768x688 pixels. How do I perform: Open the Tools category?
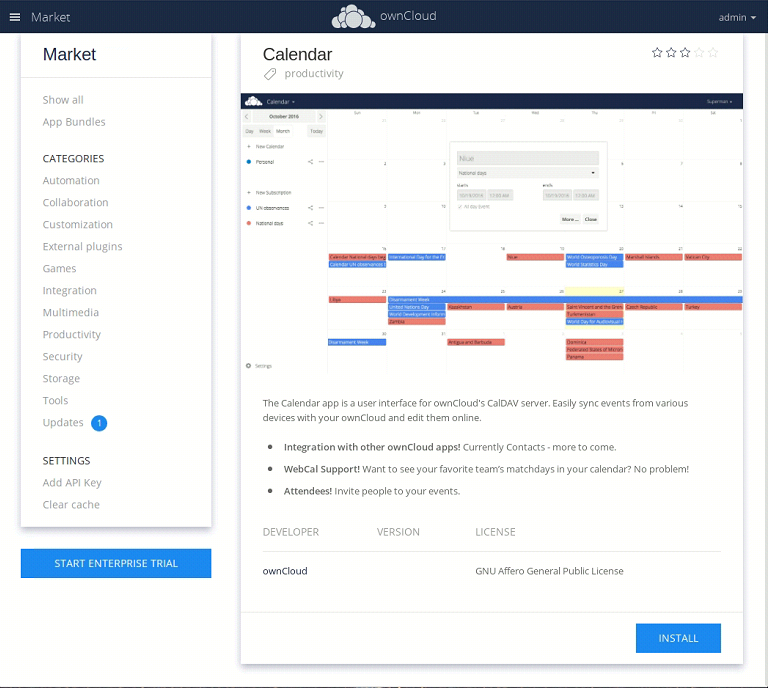pos(55,401)
